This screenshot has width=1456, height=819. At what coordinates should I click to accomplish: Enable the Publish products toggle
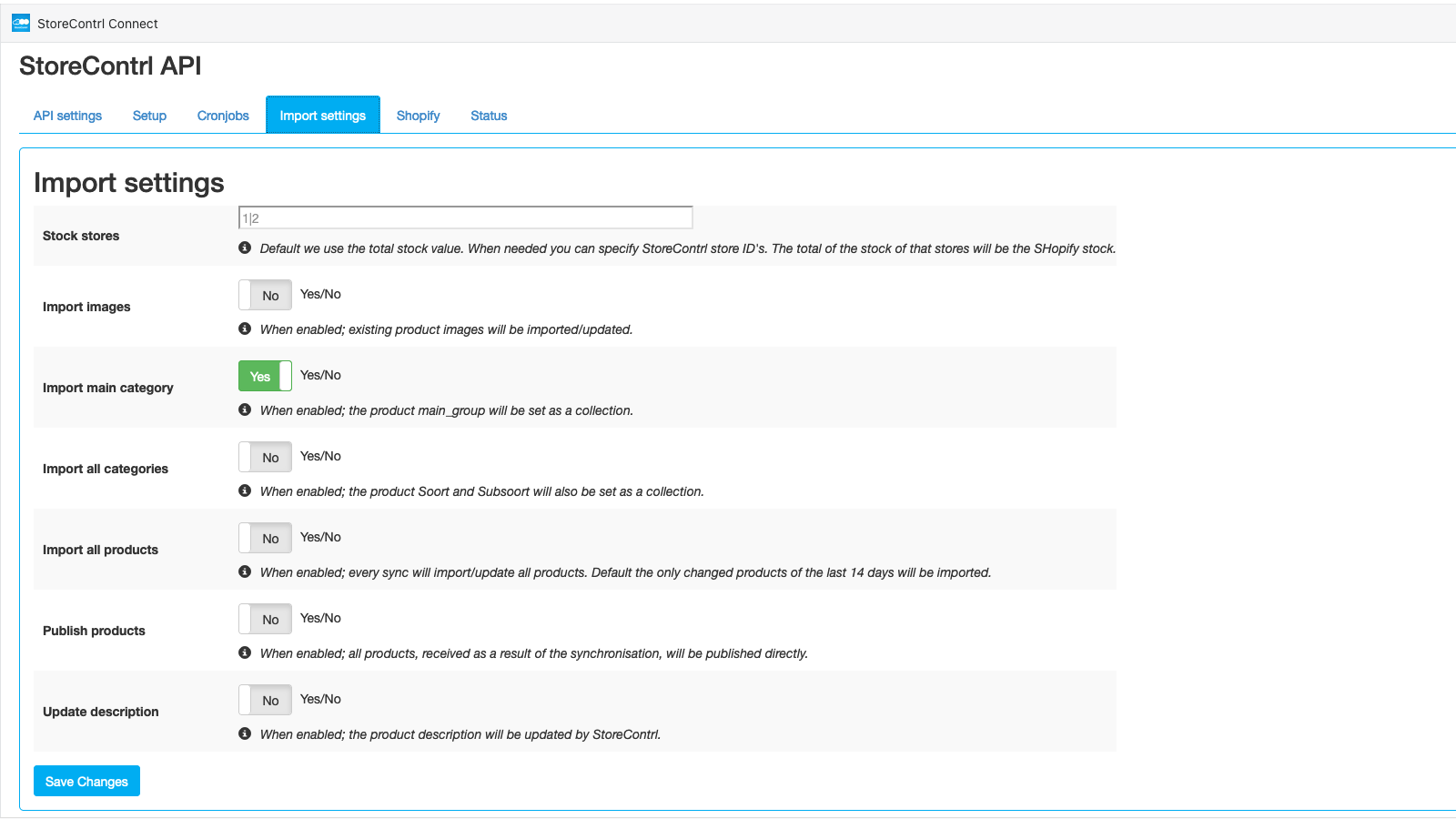tap(265, 619)
